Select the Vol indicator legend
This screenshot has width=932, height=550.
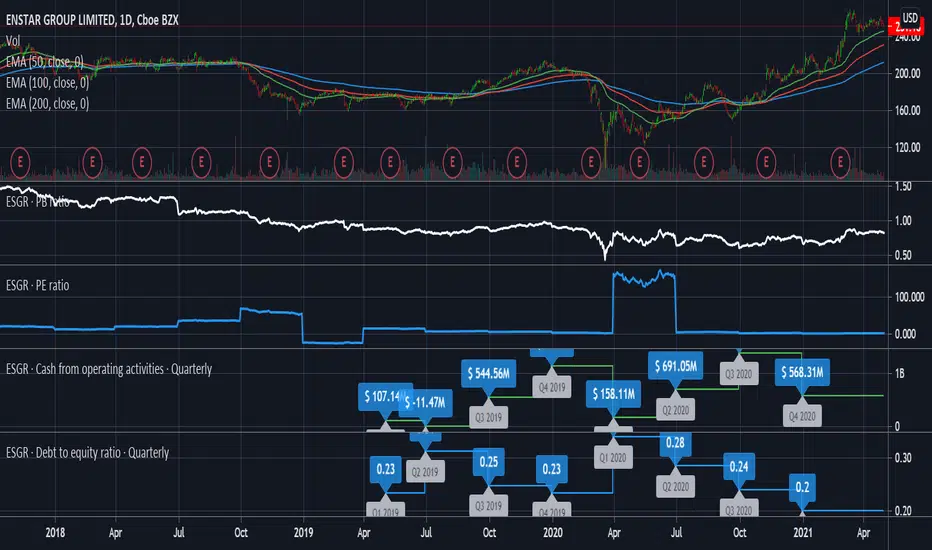[x=13, y=41]
